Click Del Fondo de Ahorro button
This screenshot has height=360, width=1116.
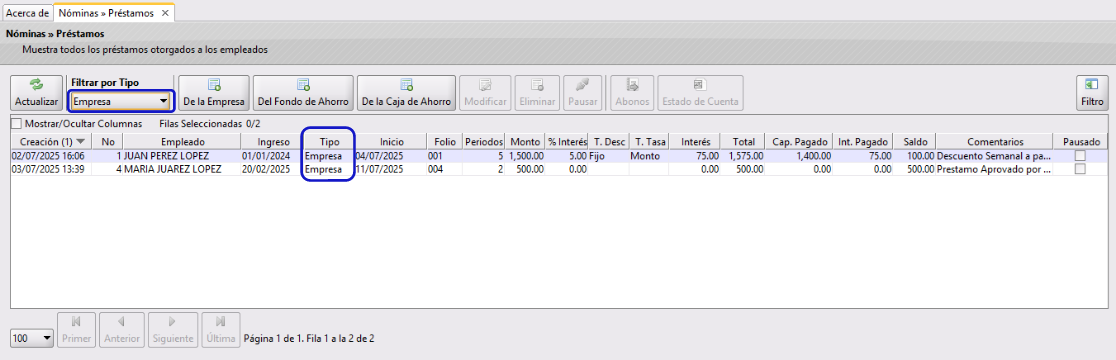tap(303, 93)
